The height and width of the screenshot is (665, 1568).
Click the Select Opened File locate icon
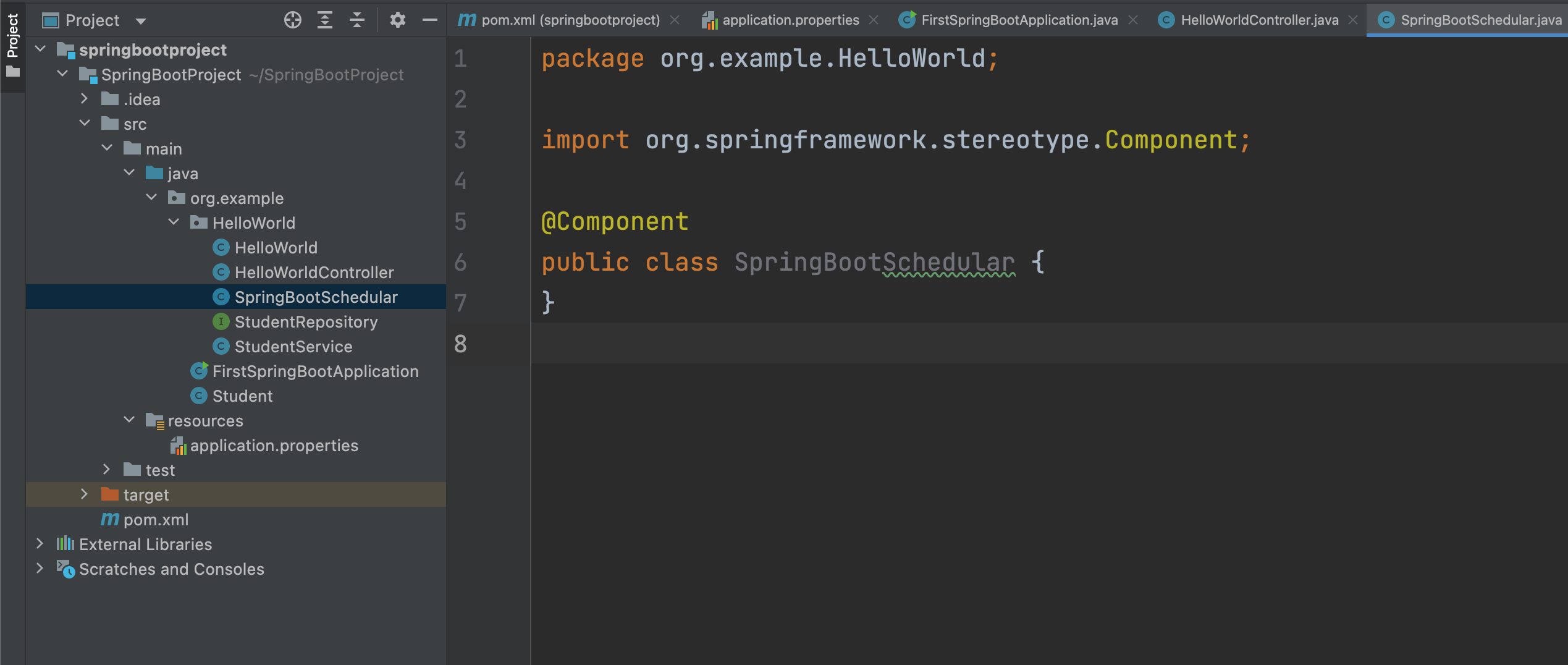[x=293, y=20]
